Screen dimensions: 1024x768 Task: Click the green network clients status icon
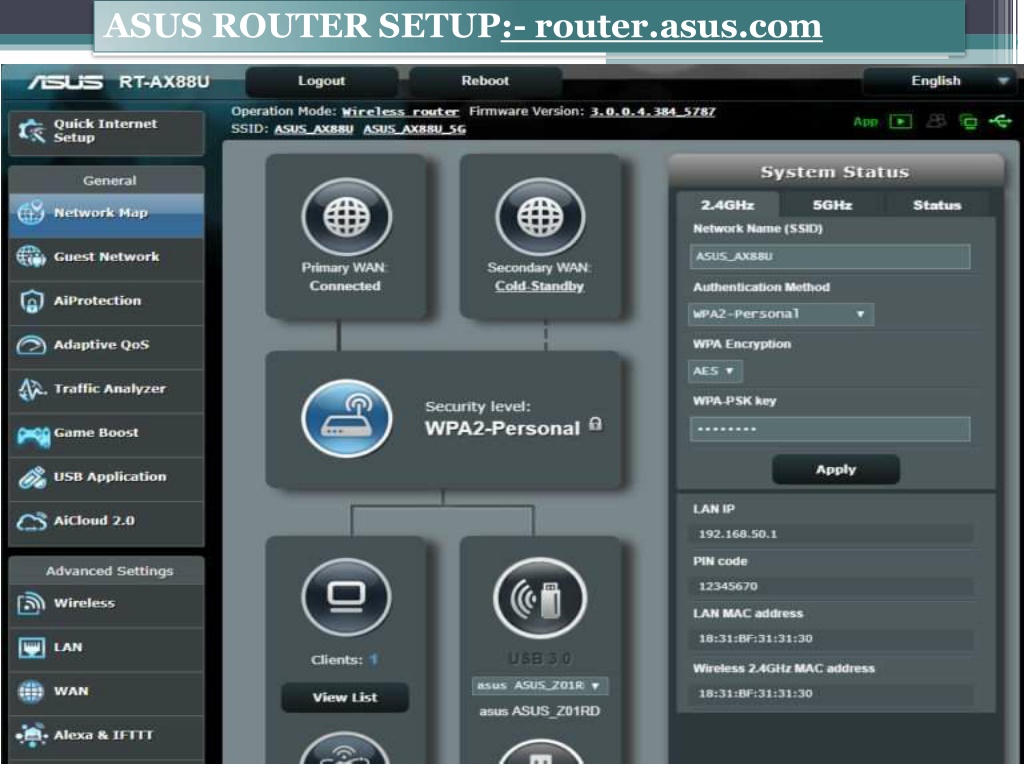pos(968,121)
